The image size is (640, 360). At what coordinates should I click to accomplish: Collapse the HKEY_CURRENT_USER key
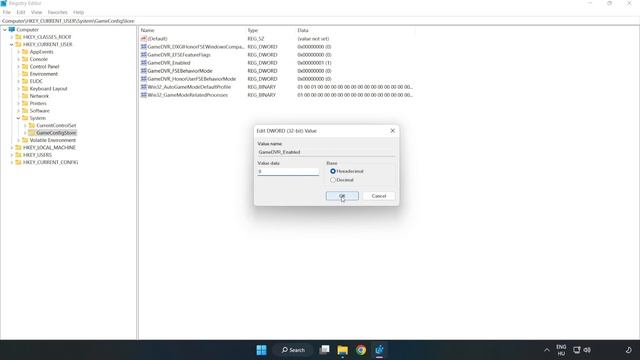click(12, 44)
